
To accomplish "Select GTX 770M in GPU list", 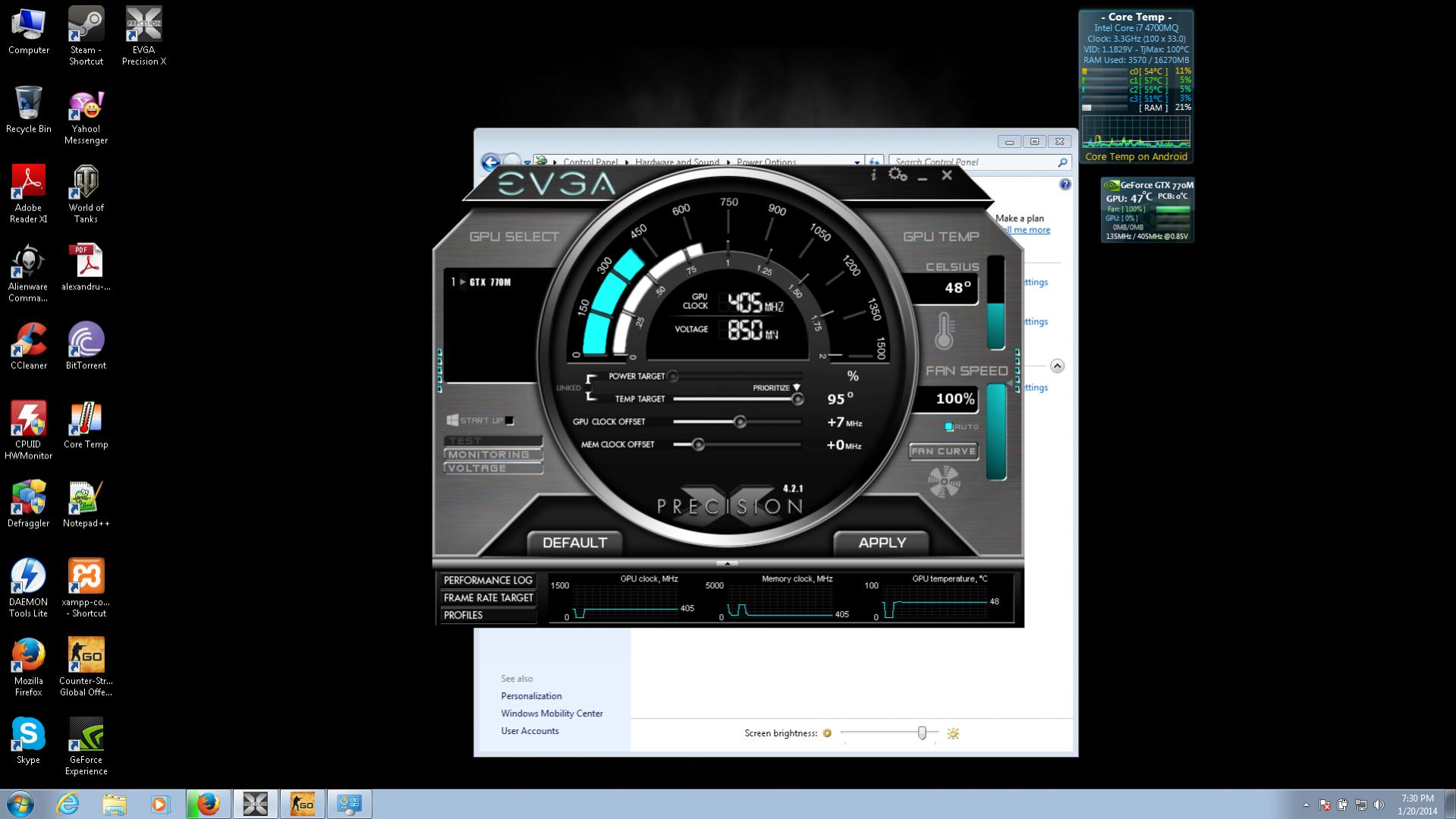I will 490,282.
